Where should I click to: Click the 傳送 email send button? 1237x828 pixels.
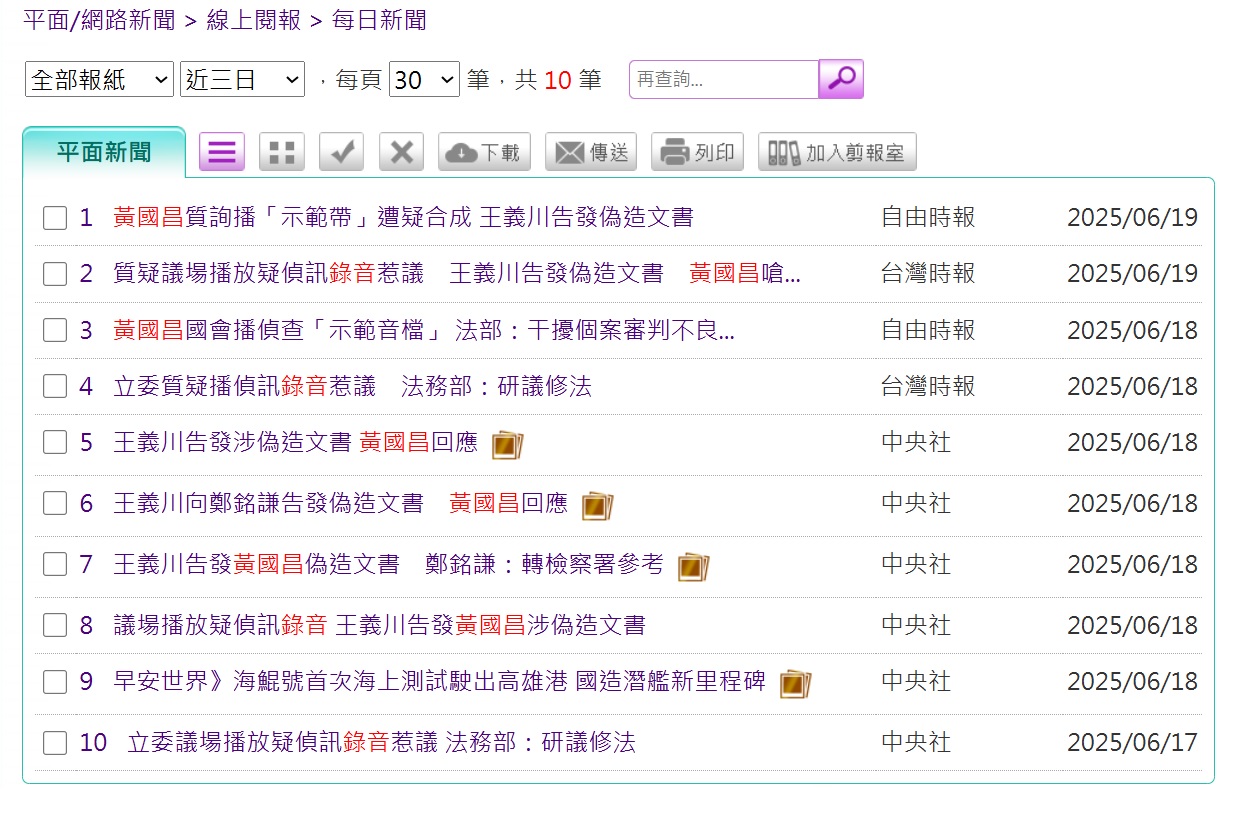click(591, 152)
